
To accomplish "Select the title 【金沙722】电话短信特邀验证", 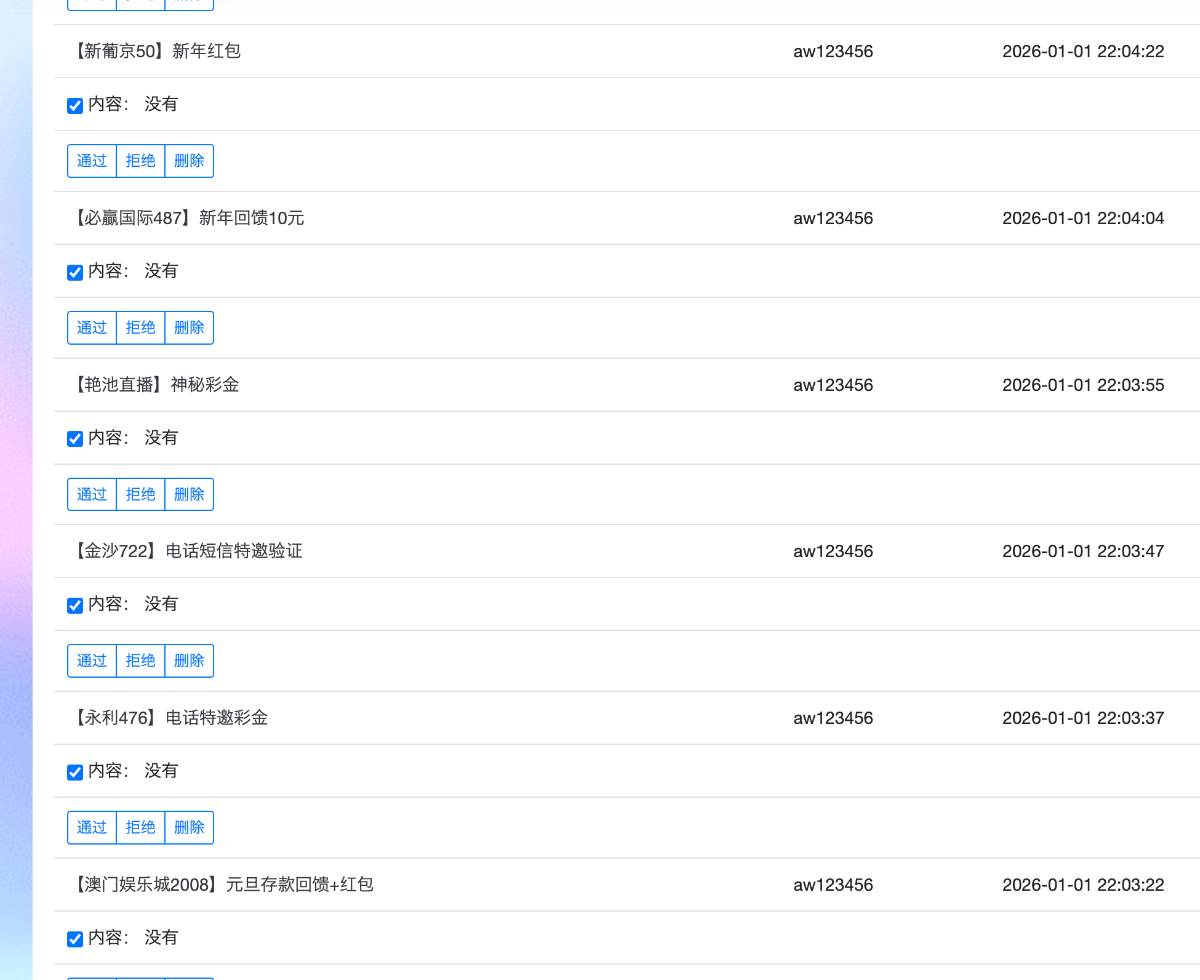I will (186, 551).
